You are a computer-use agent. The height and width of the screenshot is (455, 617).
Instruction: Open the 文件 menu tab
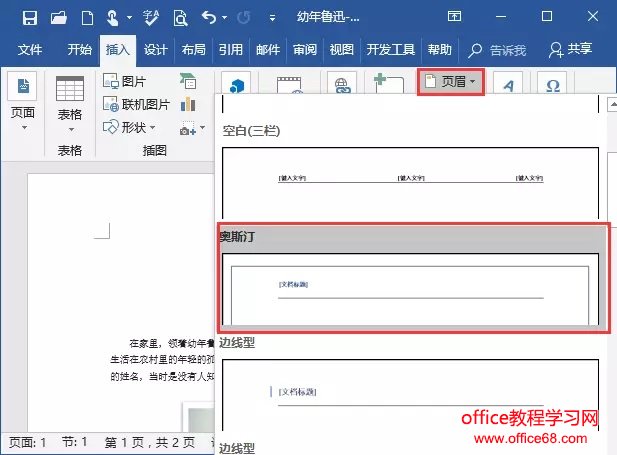[30, 50]
